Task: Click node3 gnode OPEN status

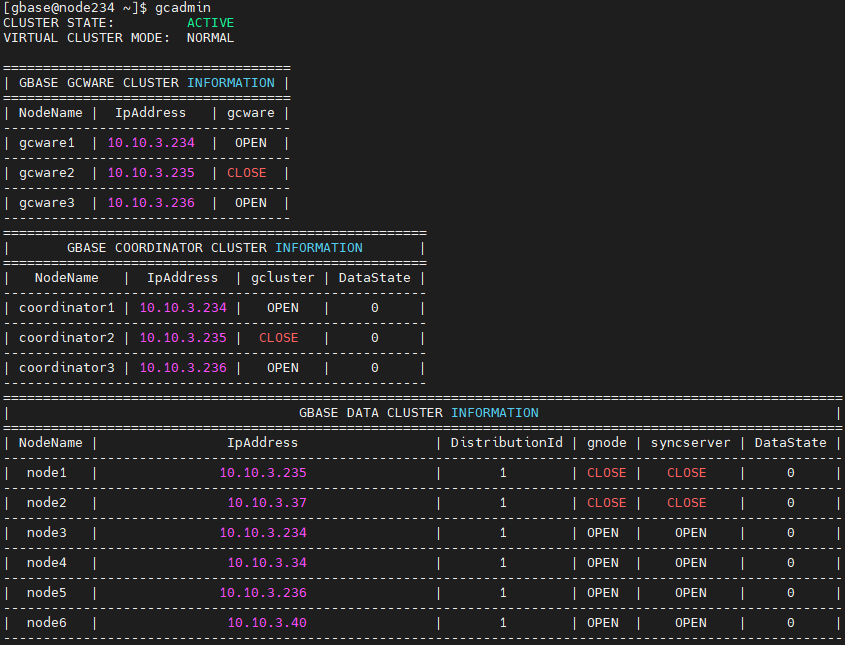Action: (x=602, y=533)
